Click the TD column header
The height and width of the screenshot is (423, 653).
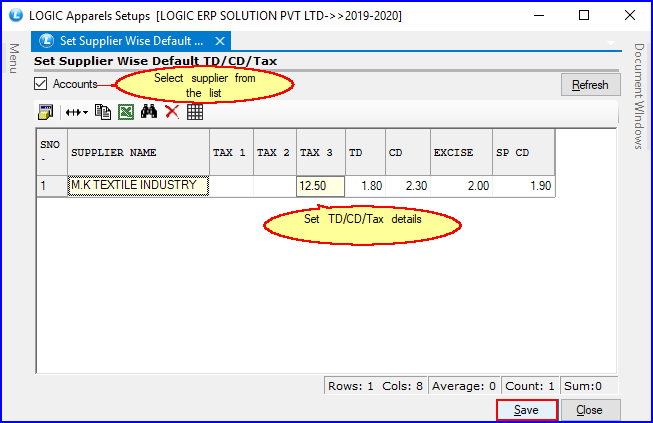[365, 152]
